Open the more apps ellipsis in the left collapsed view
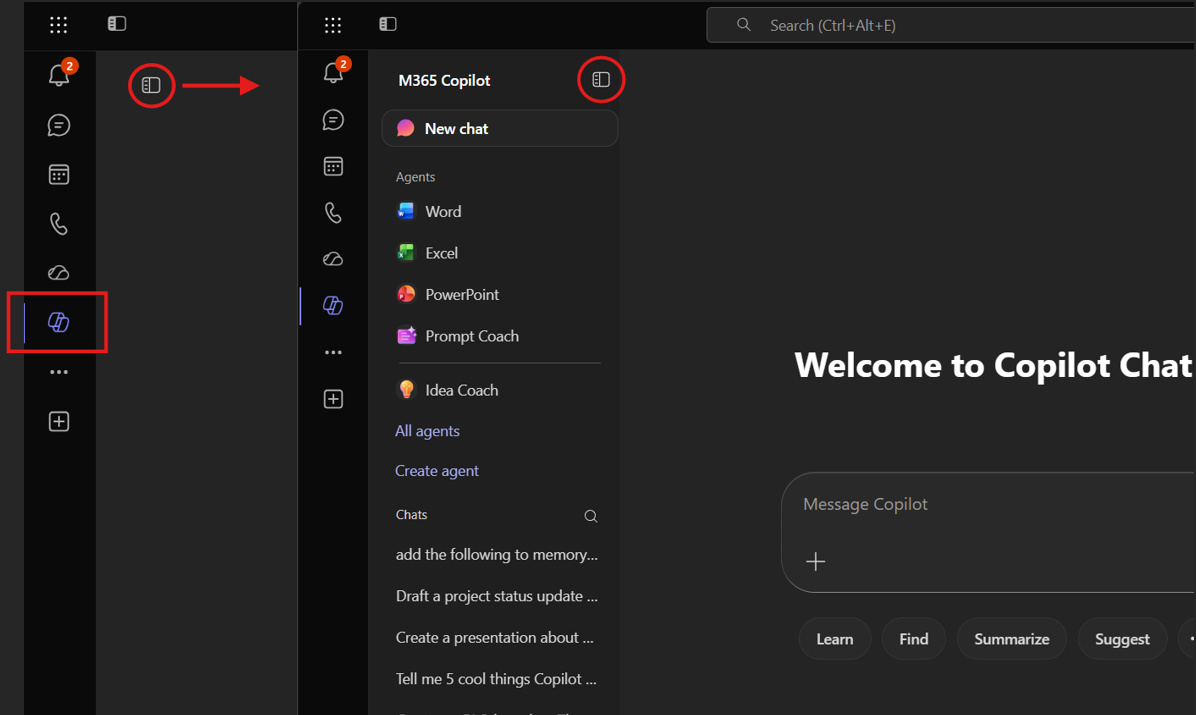 tap(59, 372)
